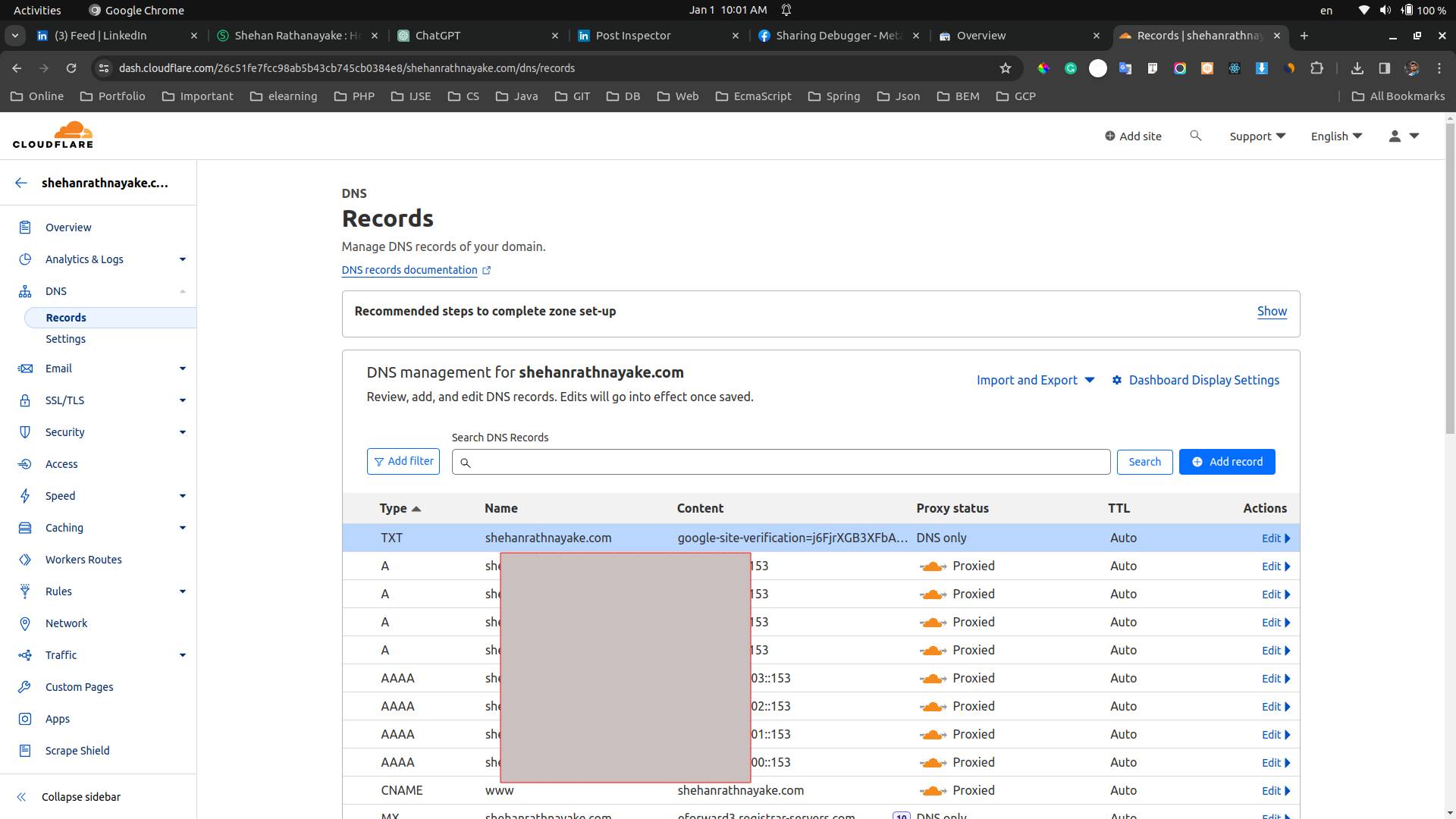
Task: Click the Scrape Shield sidebar icon
Action: [x=25, y=751]
